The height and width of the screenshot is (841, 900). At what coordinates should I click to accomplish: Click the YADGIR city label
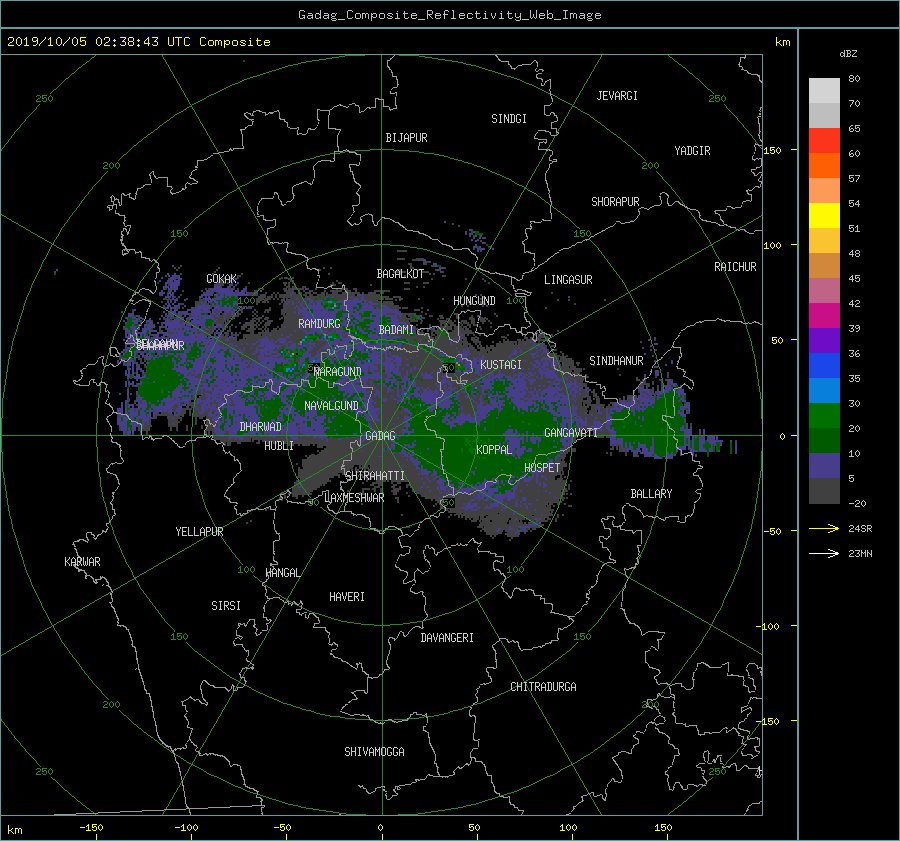click(692, 151)
